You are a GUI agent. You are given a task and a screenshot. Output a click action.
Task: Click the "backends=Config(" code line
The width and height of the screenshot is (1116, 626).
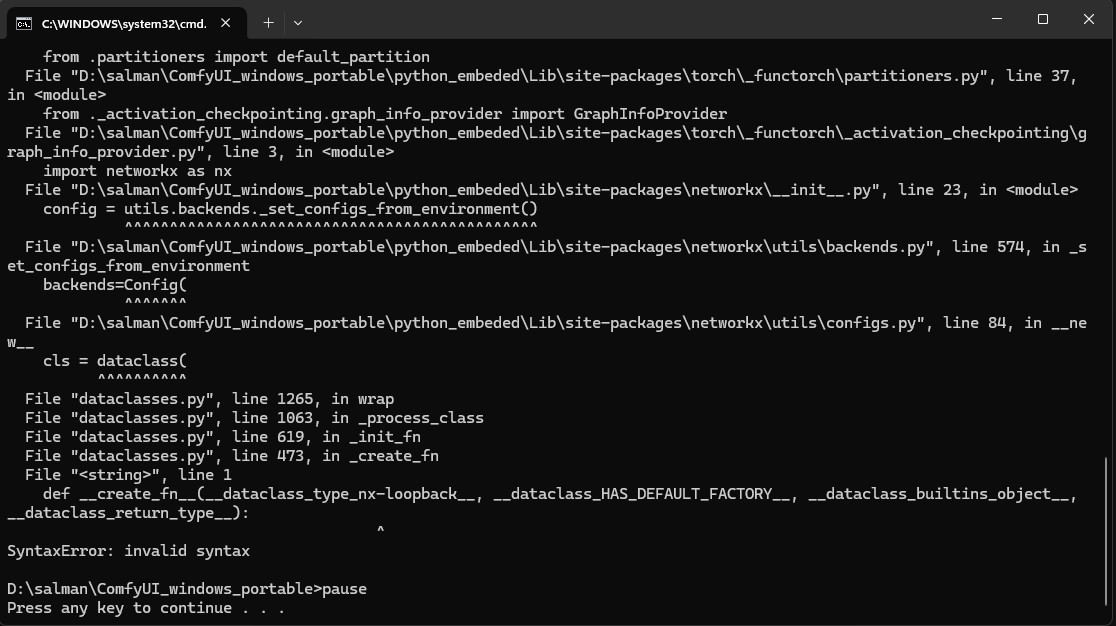point(115,285)
